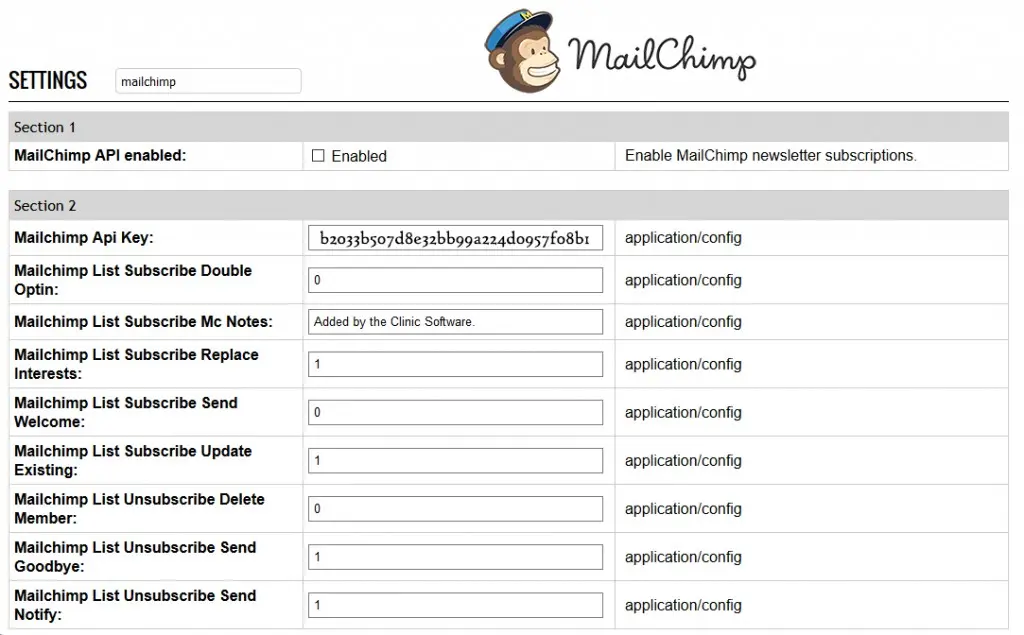Viewport: 1024px width, 635px height.
Task: Click the SETTINGS page heading
Action: pyautogui.click(x=48, y=81)
